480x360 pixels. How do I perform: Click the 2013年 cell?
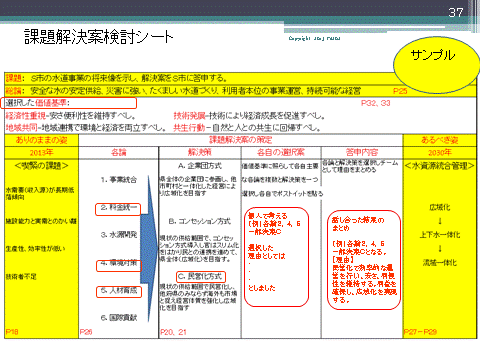click(42, 153)
